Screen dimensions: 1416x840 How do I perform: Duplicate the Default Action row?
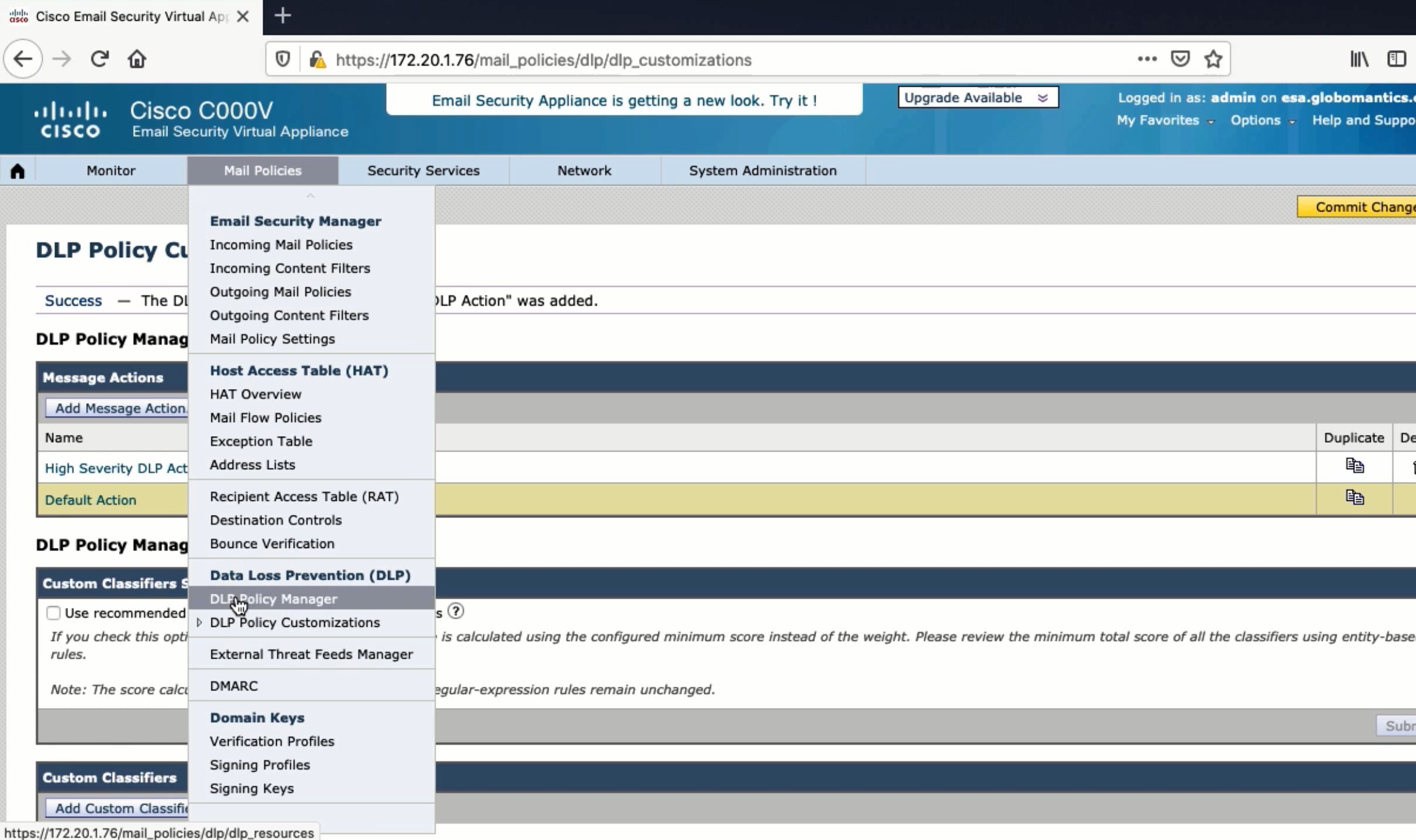1354,497
